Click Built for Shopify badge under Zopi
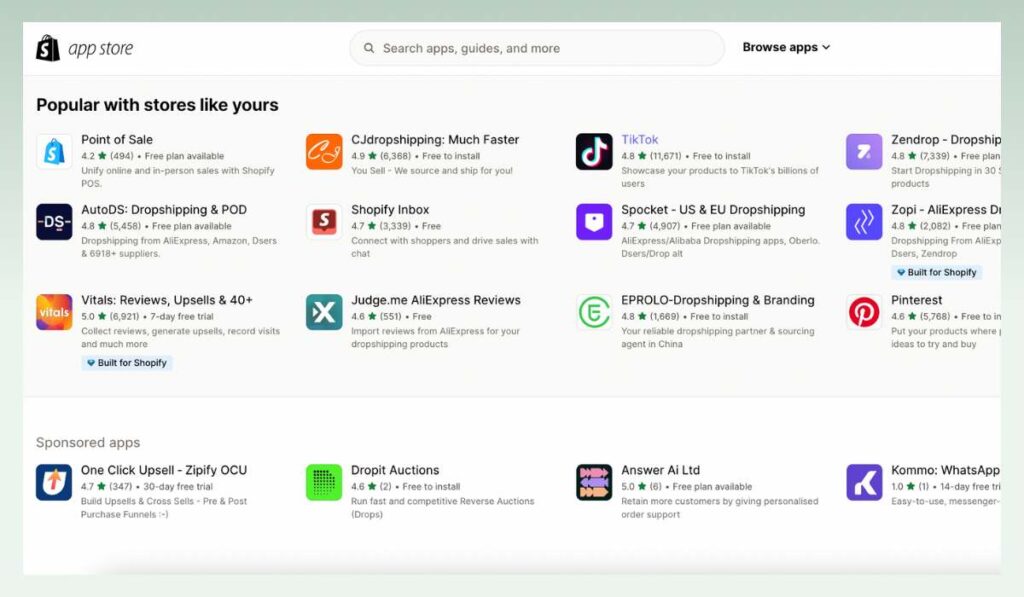Image resolution: width=1024 pixels, height=597 pixels. 936,272
